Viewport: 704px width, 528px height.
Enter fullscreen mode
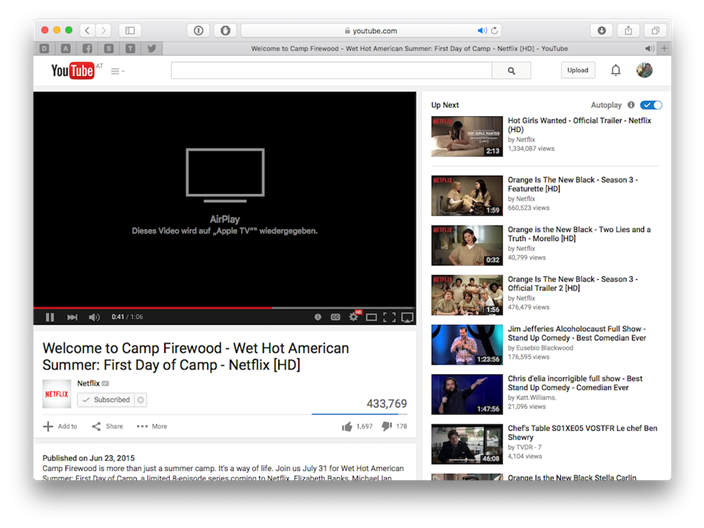click(x=390, y=317)
